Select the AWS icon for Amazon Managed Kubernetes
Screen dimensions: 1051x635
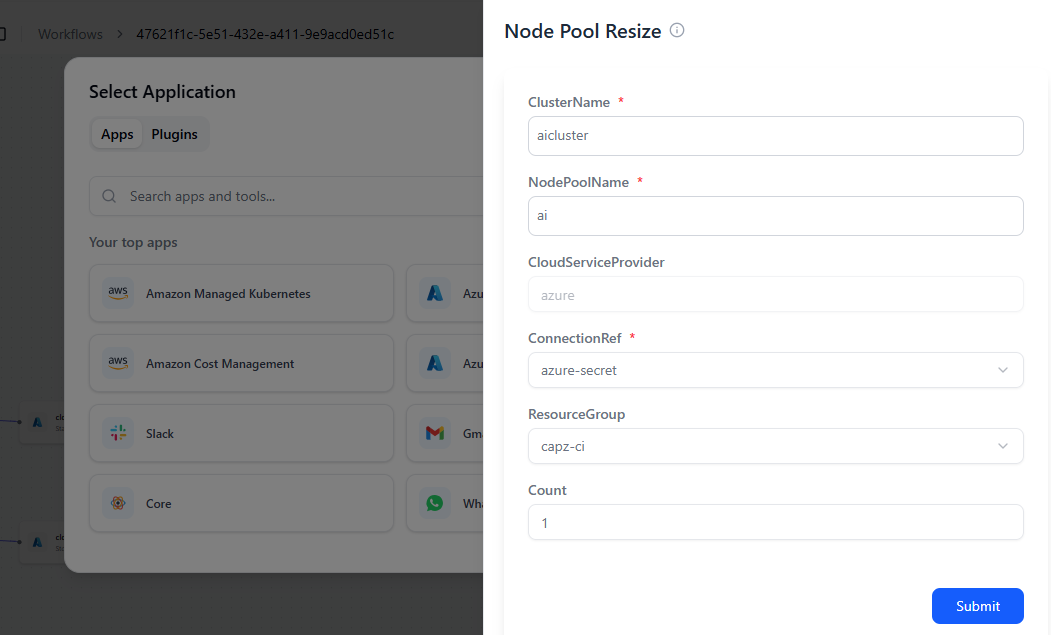pos(118,294)
